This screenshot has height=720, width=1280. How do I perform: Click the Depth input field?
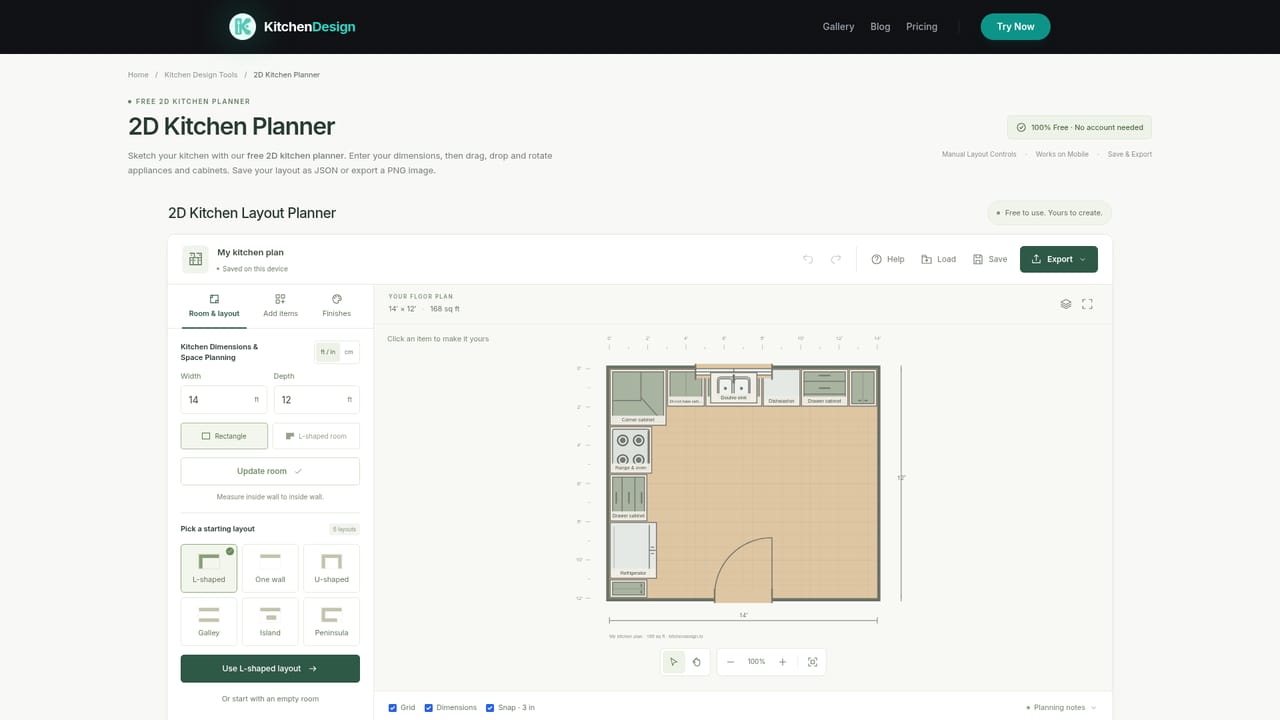(x=316, y=400)
